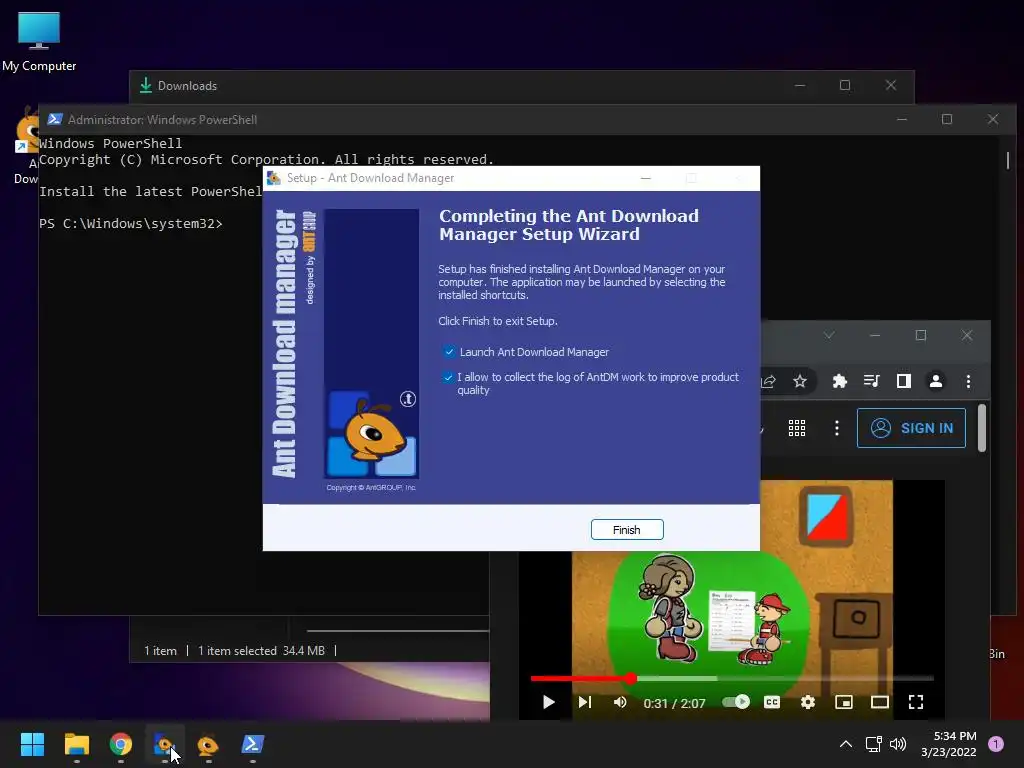Image resolution: width=1024 pixels, height=768 pixels.
Task: Toggle closed captions on the video
Action: [x=772, y=702]
